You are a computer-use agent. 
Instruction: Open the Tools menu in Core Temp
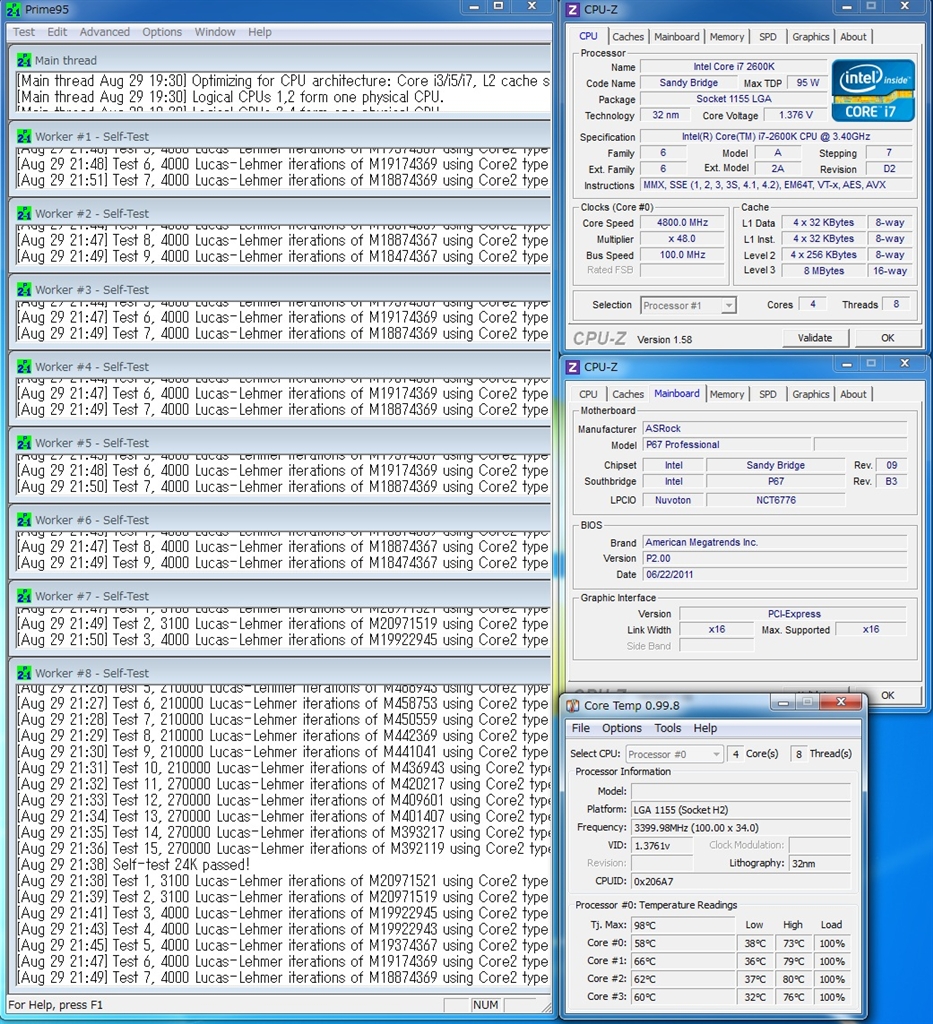[x=667, y=728]
